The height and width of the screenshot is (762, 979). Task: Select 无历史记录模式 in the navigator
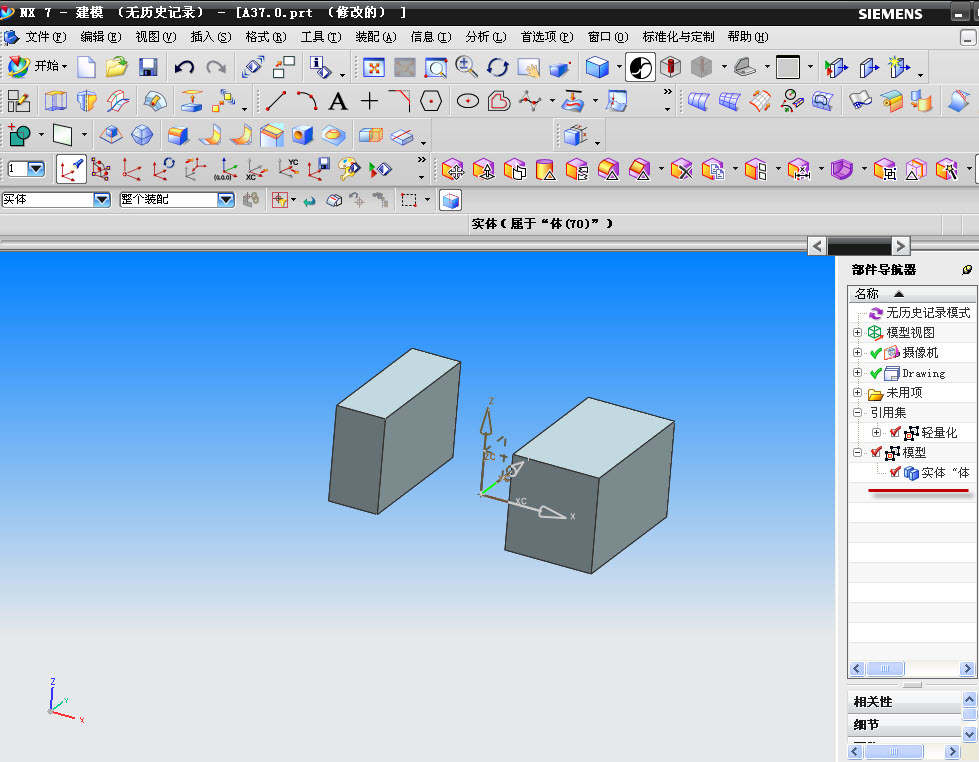click(928, 312)
